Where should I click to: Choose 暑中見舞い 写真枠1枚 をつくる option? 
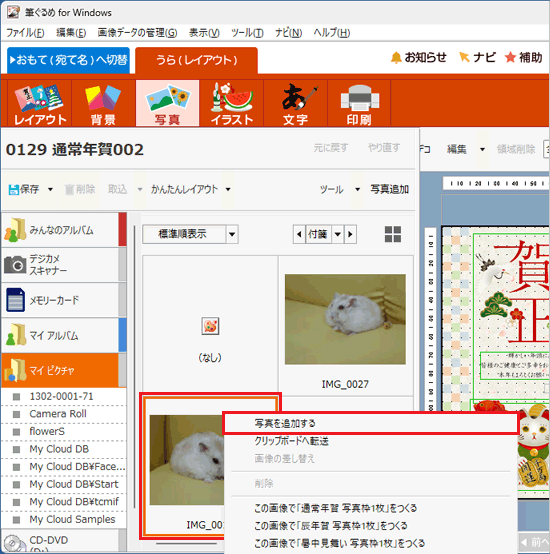click(x=371, y=543)
